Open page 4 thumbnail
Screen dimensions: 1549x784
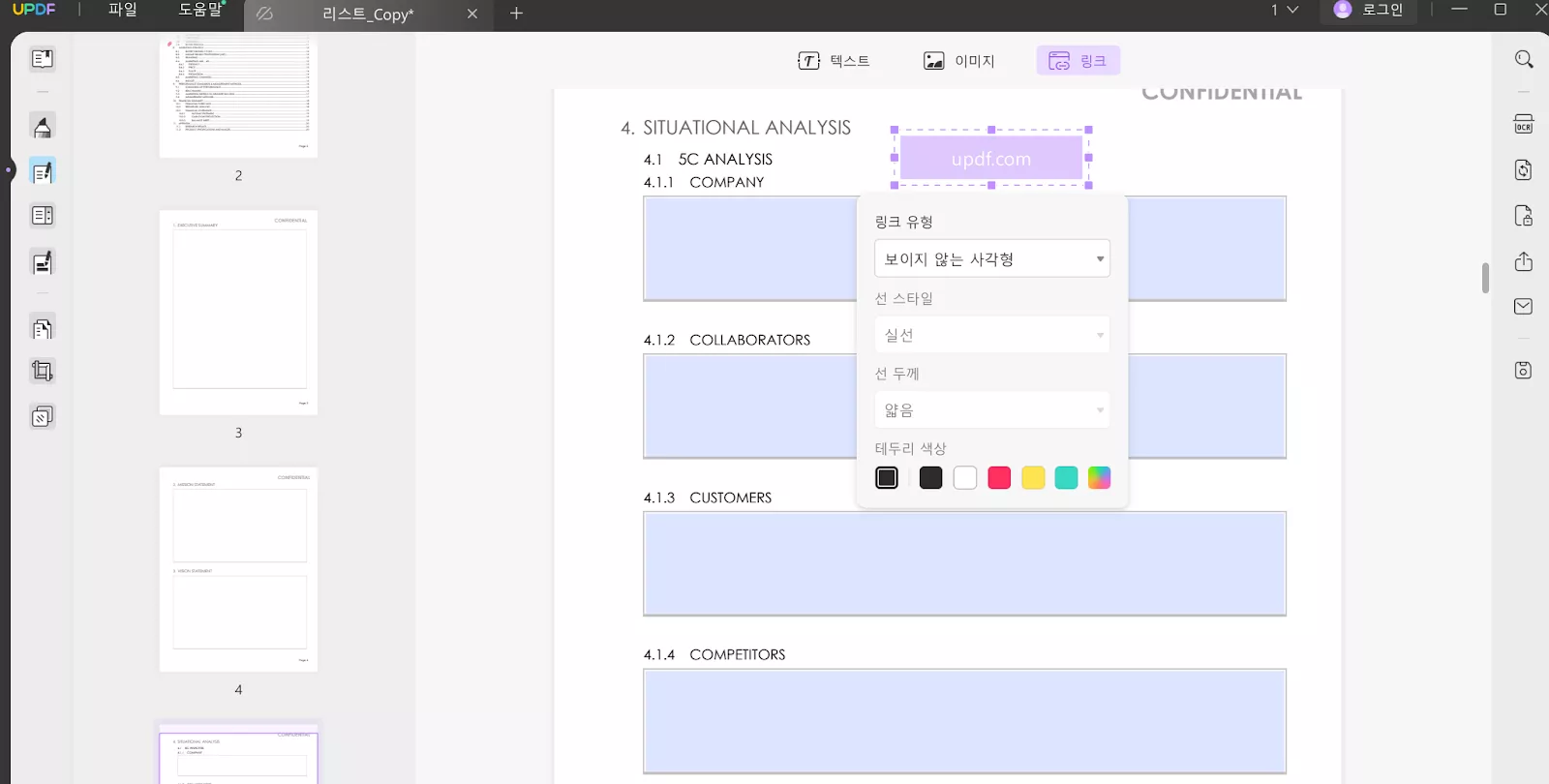238,570
